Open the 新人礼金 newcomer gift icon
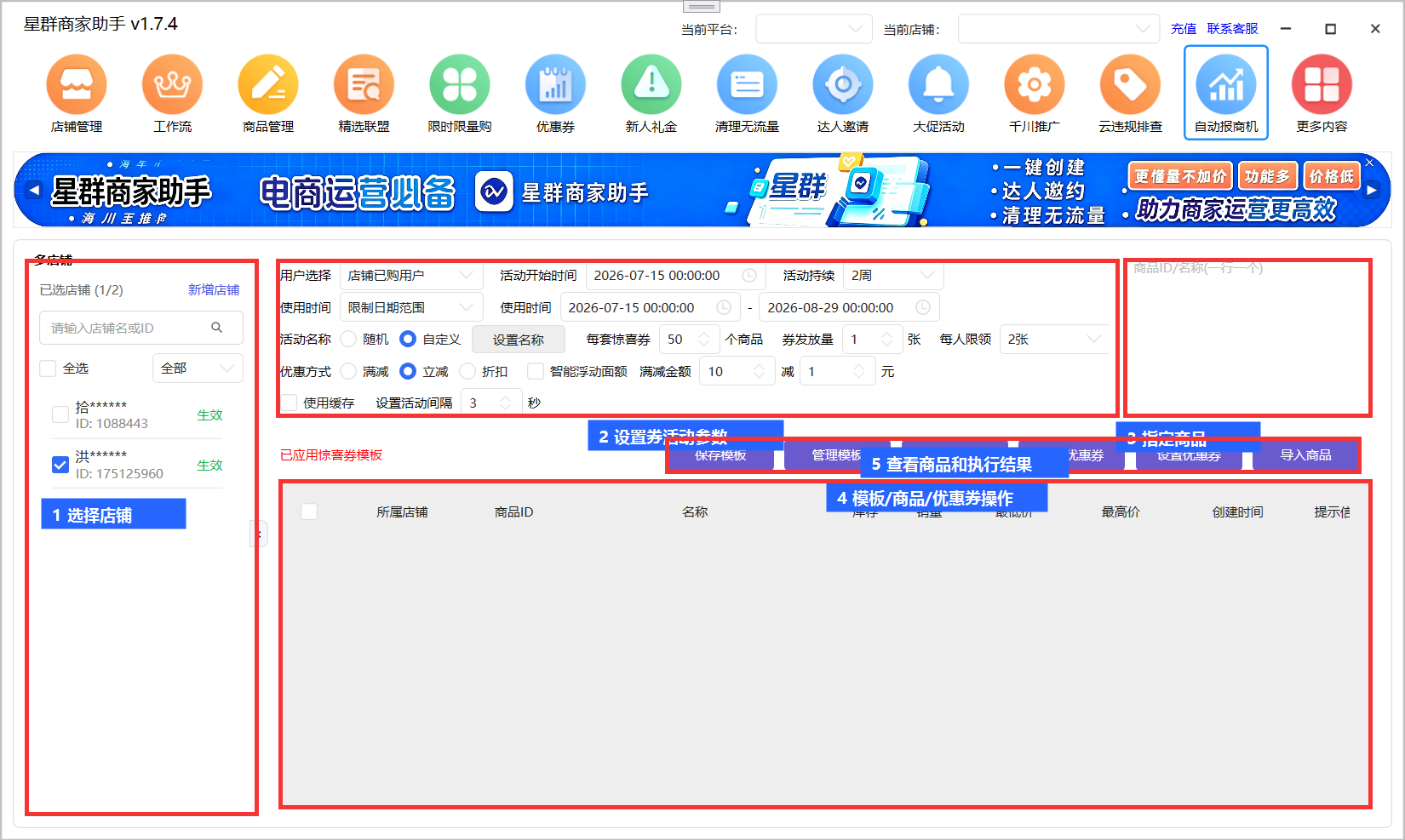The height and width of the screenshot is (840, 1405). [x=651, y=85]
